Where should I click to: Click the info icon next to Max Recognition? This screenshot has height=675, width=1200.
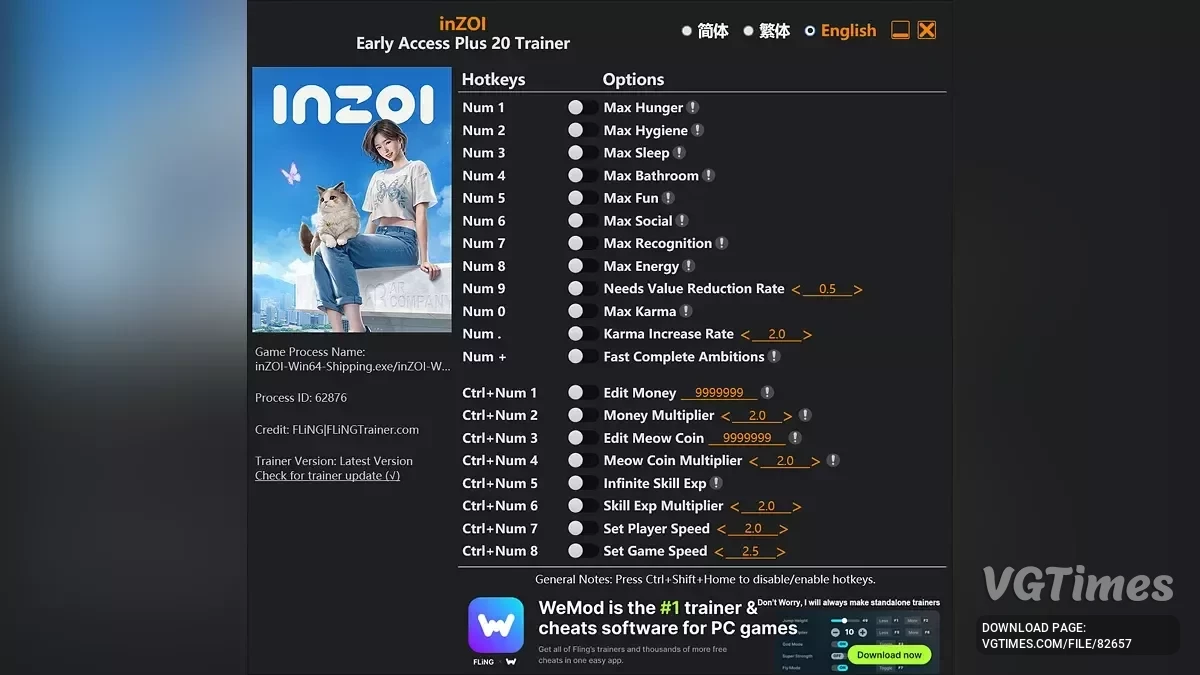(722, 243)
